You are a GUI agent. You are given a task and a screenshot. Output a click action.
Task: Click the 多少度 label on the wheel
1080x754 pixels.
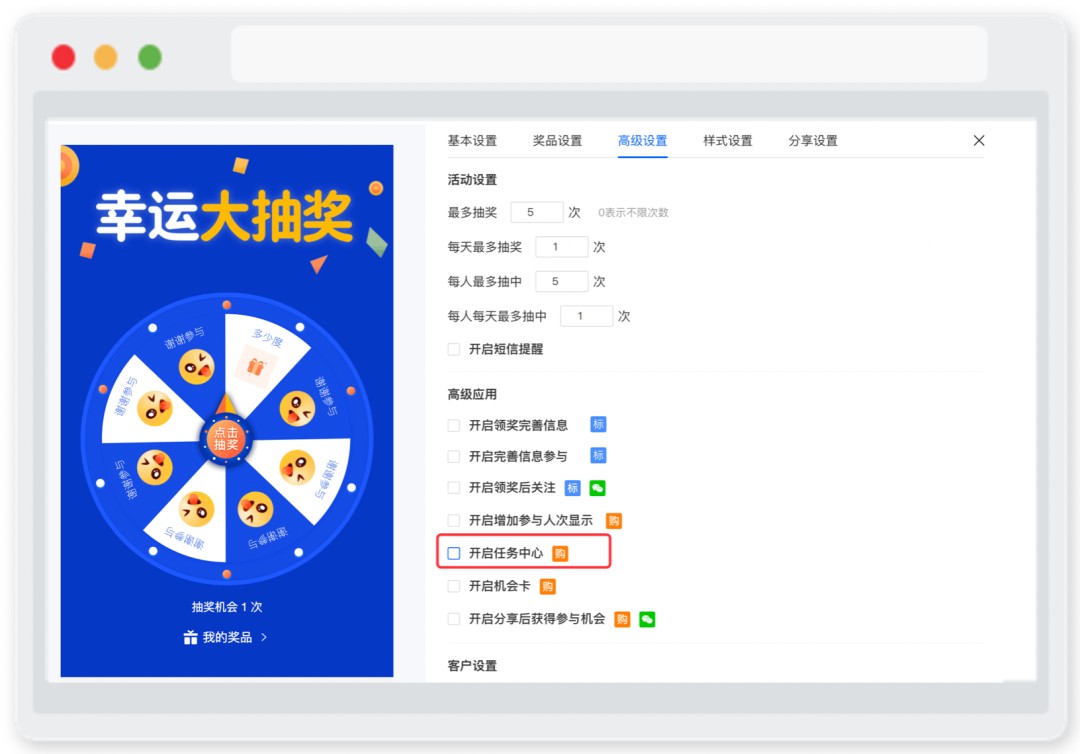267,338
